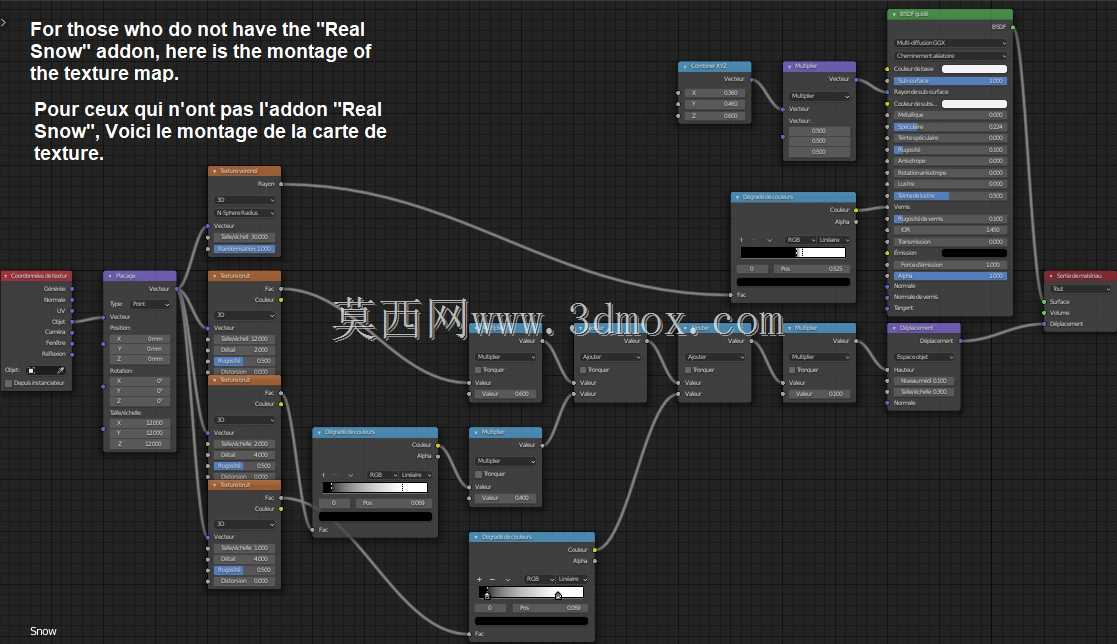Viewport: 1117px width, 644px height.
Task: Click the IOR 1.450 field in BSDF node
Action: pyautogui.click(x=950, y=229)
